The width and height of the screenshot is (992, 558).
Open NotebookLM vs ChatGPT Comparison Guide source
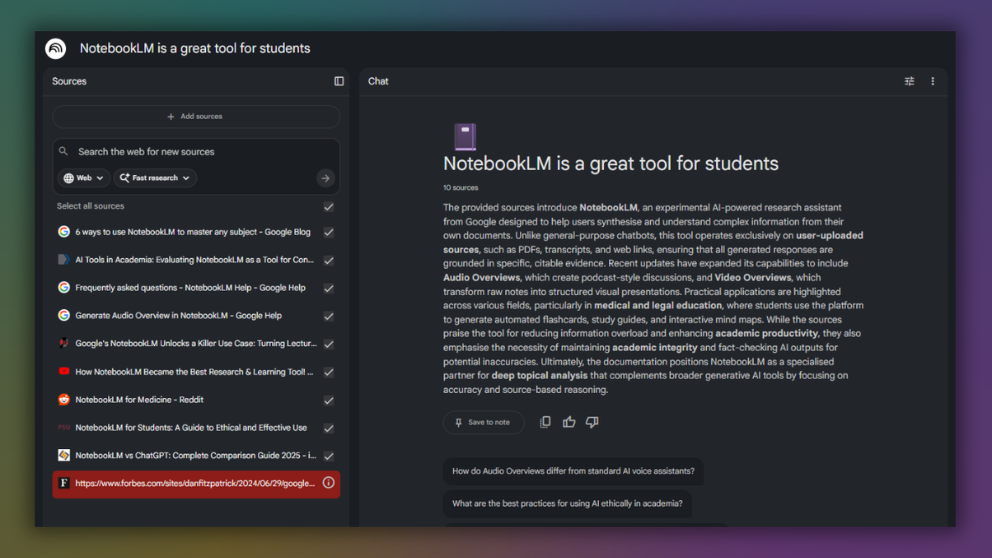point(195,455)
